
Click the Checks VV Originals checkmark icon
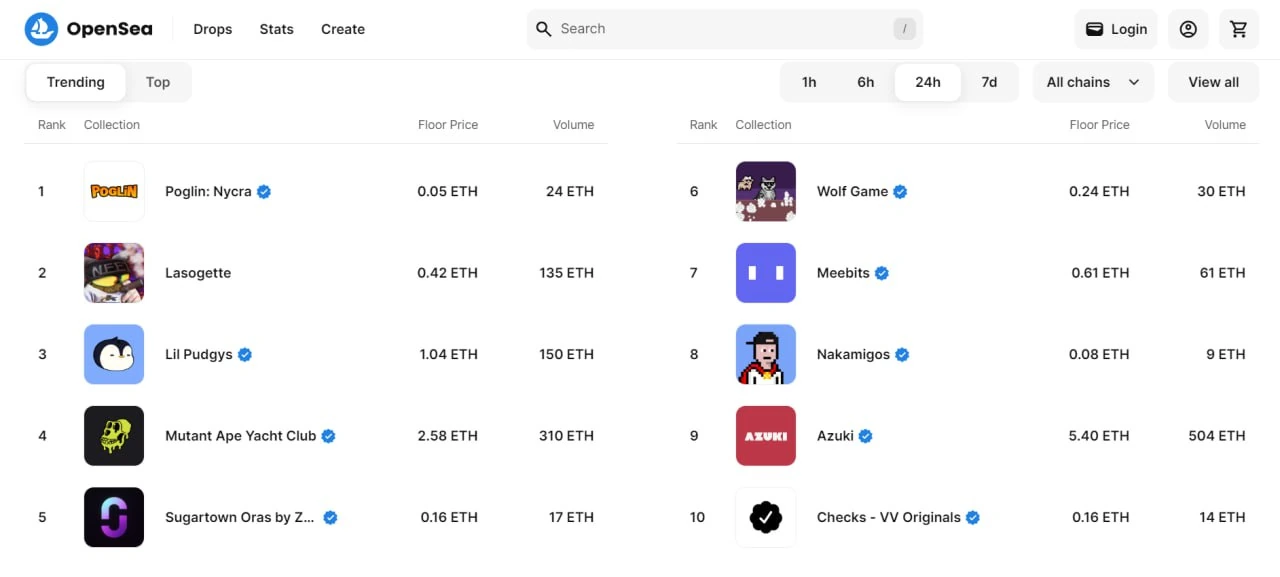pos(766,517)
